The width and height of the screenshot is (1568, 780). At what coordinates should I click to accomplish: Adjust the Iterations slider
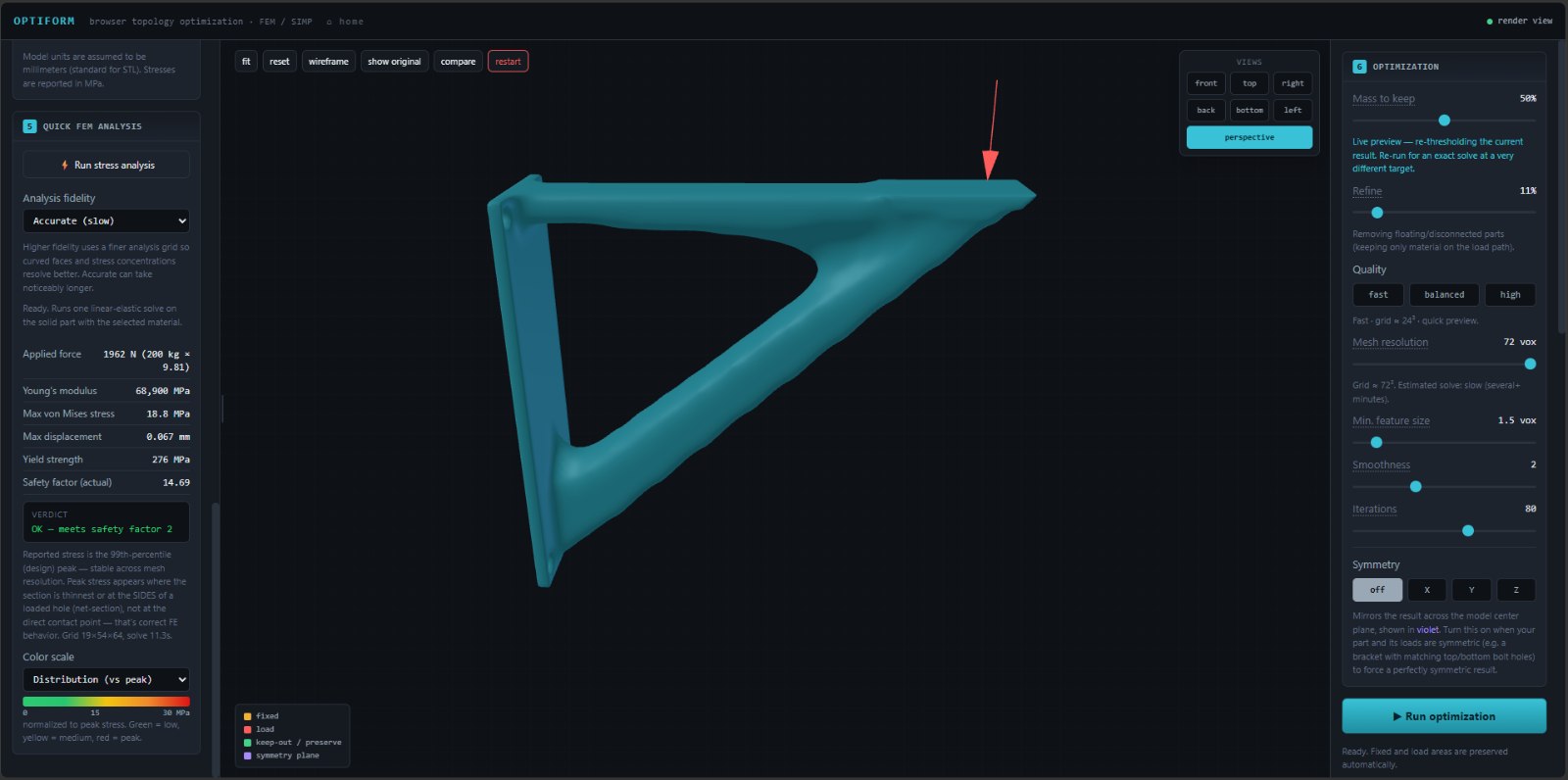click(x=1444, y=530)
